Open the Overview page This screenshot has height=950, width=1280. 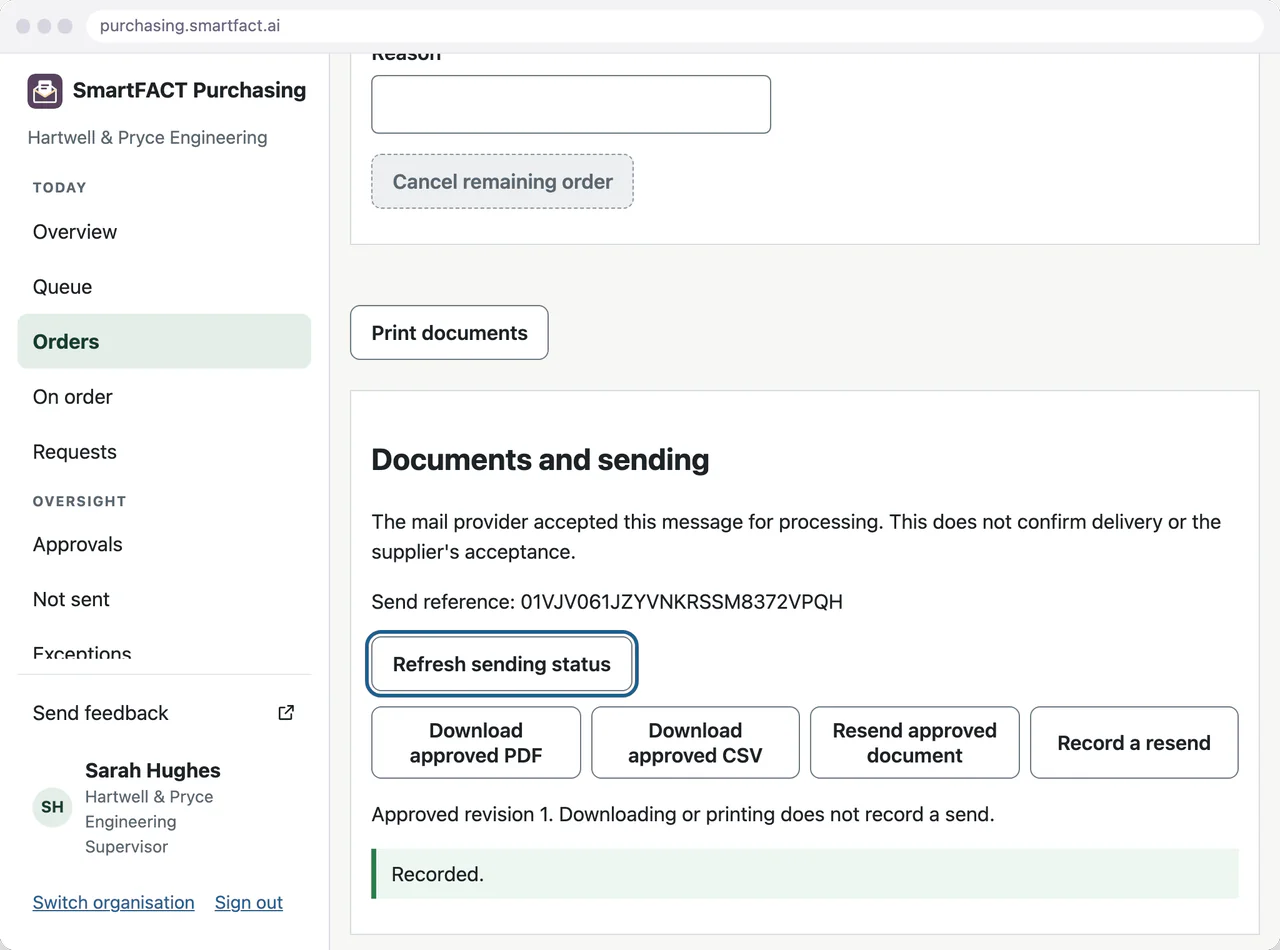(x=164, y=232)
